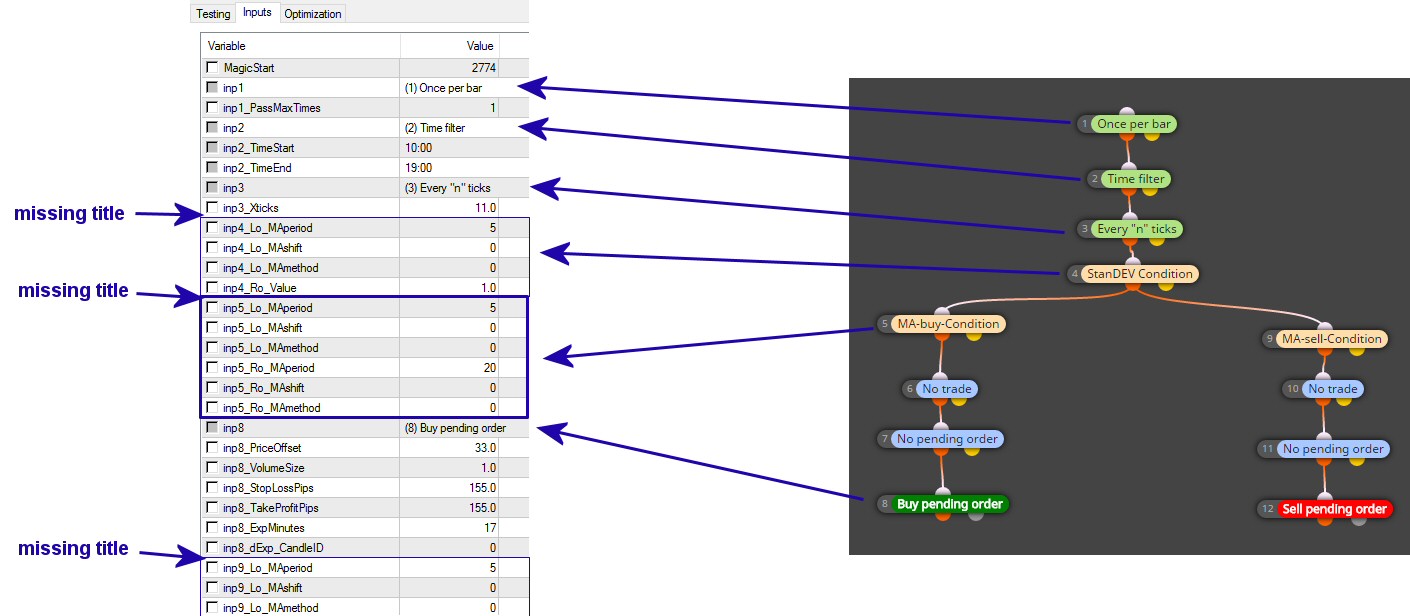The image size is (1410, 616).
Task: Open the Inputs tab
Action: (x=257, y=12)
